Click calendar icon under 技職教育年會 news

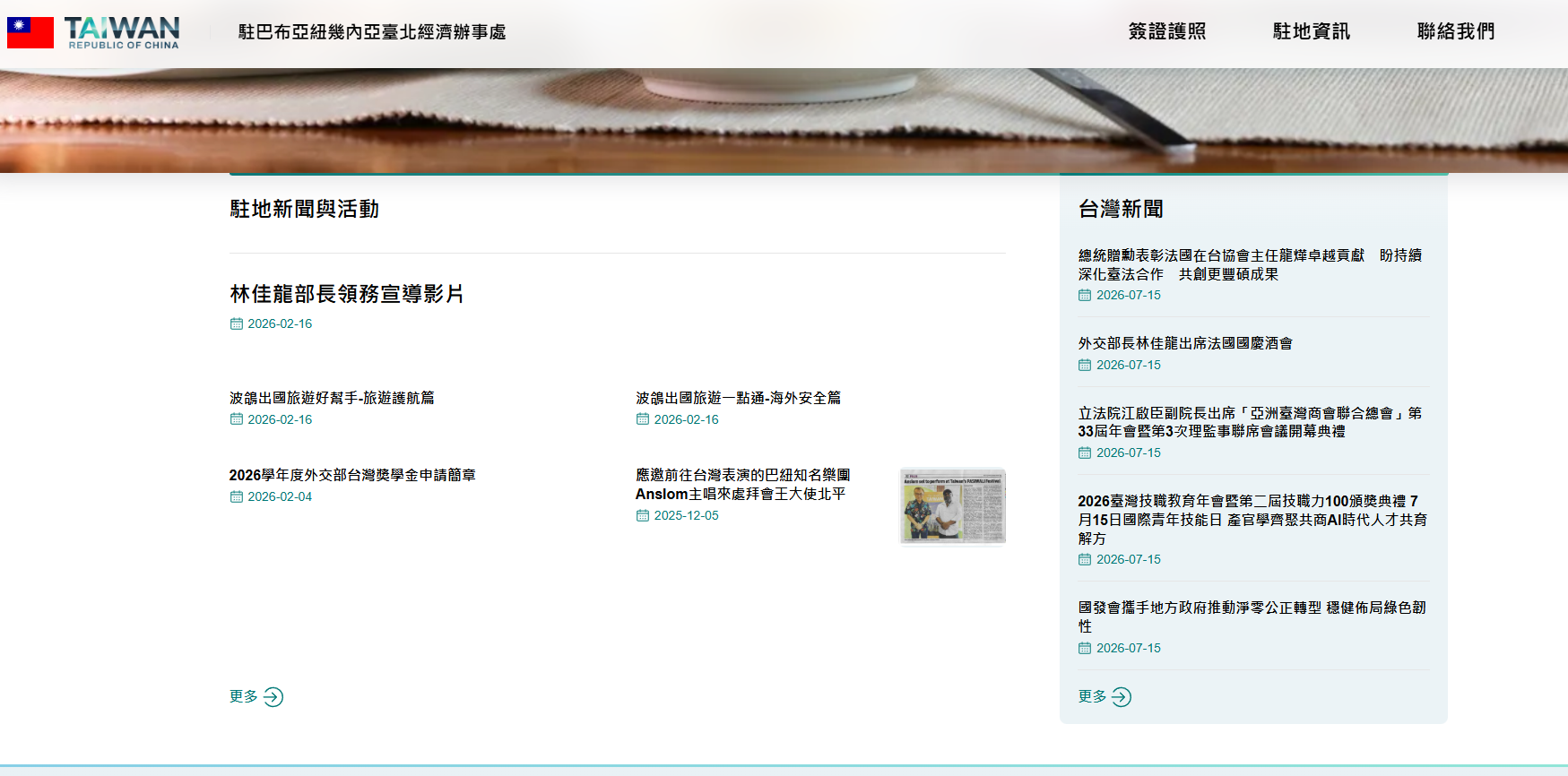click(x=1085, y=559)
